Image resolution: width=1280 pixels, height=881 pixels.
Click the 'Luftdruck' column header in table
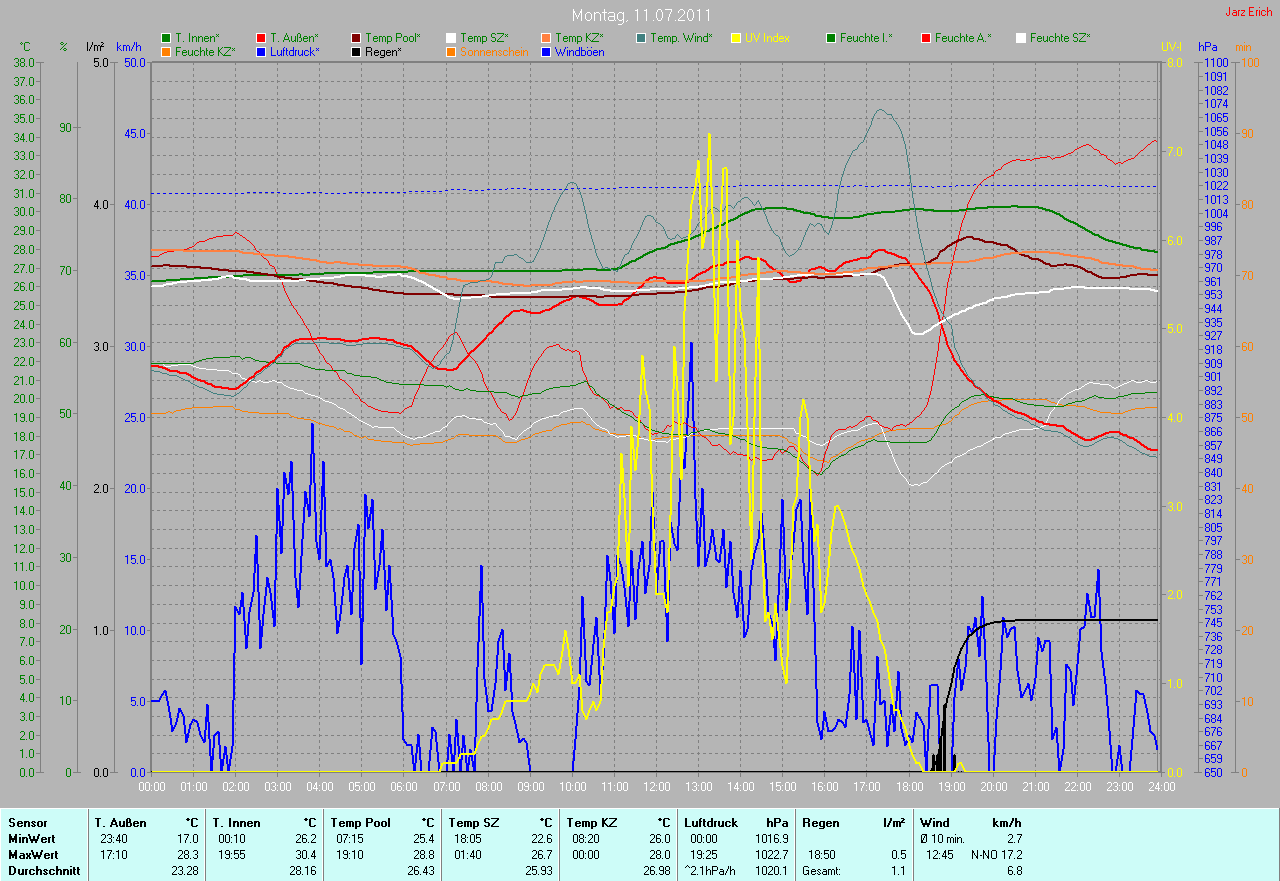711,823
